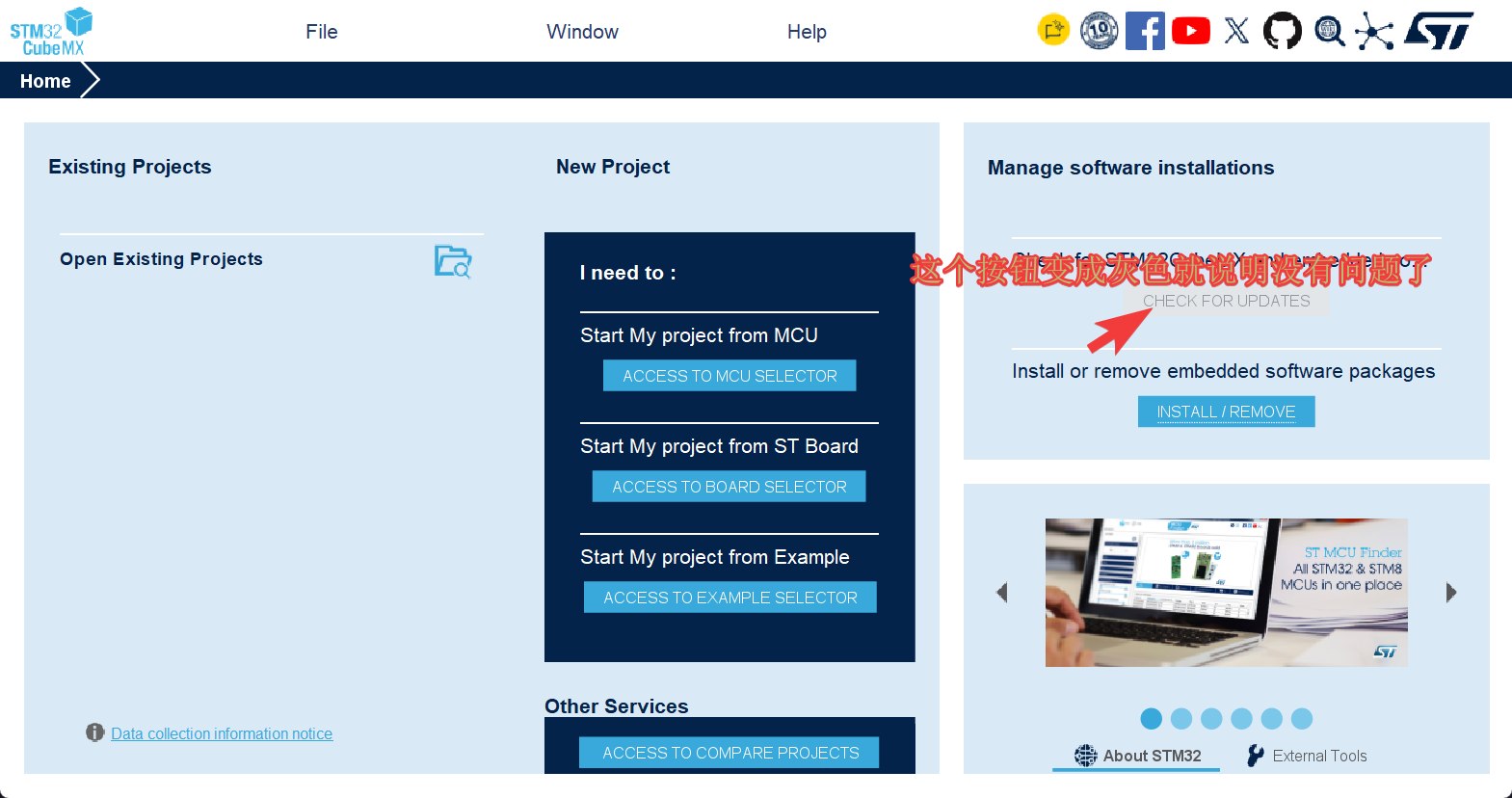Select the Home breadcrumb

tap(45, 81)
